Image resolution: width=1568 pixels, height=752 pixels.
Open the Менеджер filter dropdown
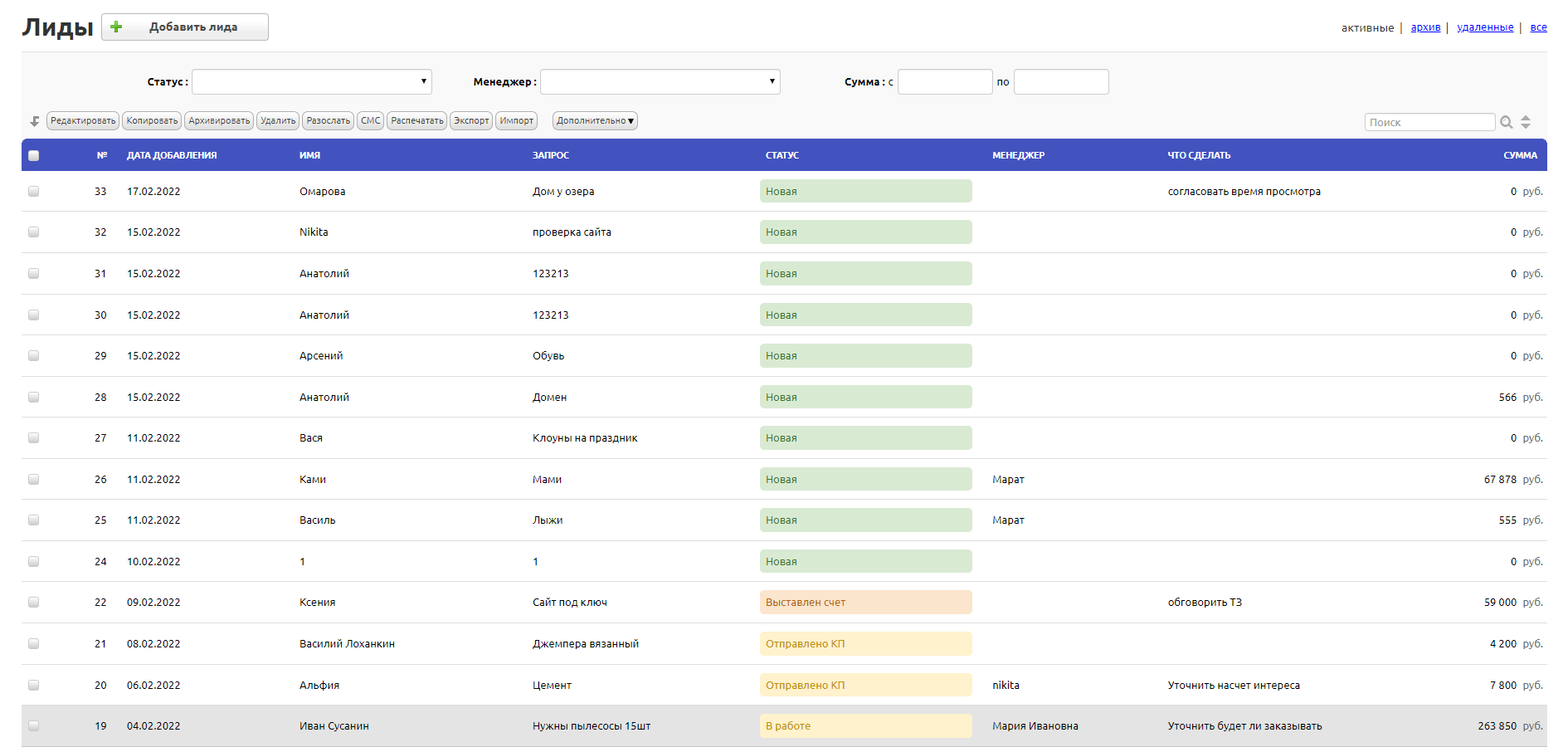point(660,81)
